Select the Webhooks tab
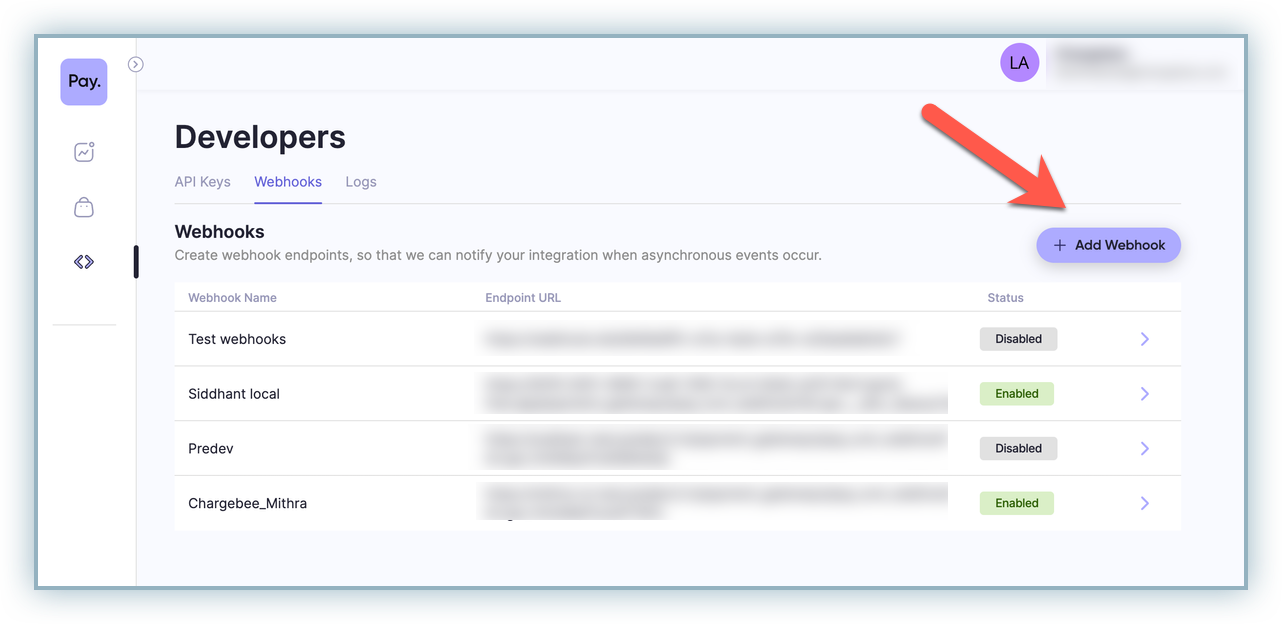 pyautogui.click(x=288, y=182)
